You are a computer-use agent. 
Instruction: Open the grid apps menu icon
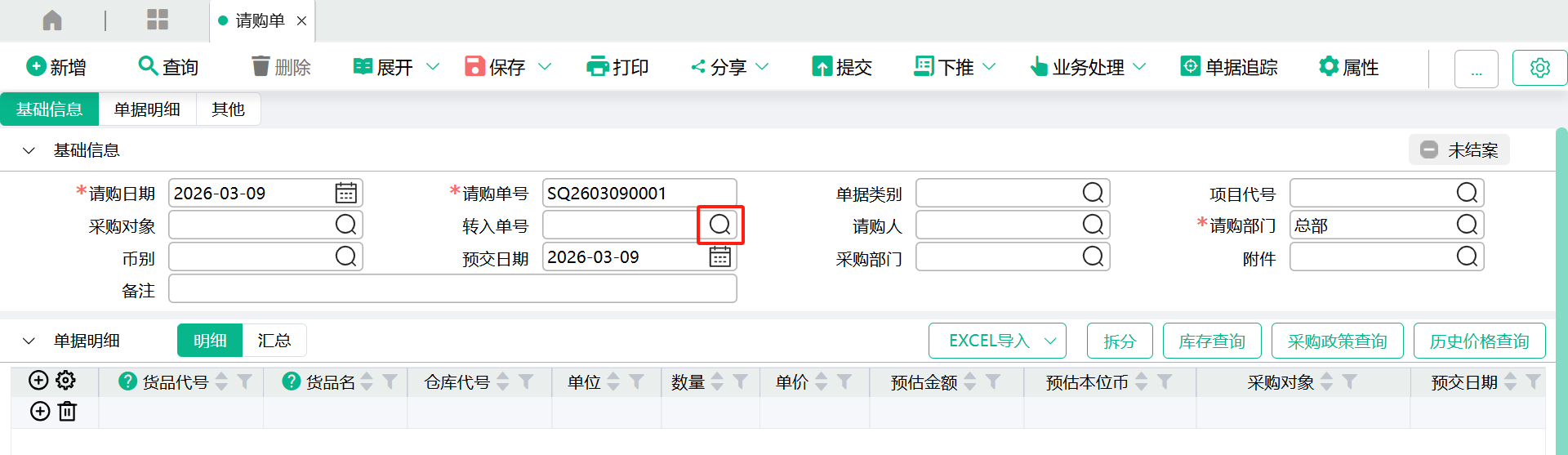tap(157, 20)
